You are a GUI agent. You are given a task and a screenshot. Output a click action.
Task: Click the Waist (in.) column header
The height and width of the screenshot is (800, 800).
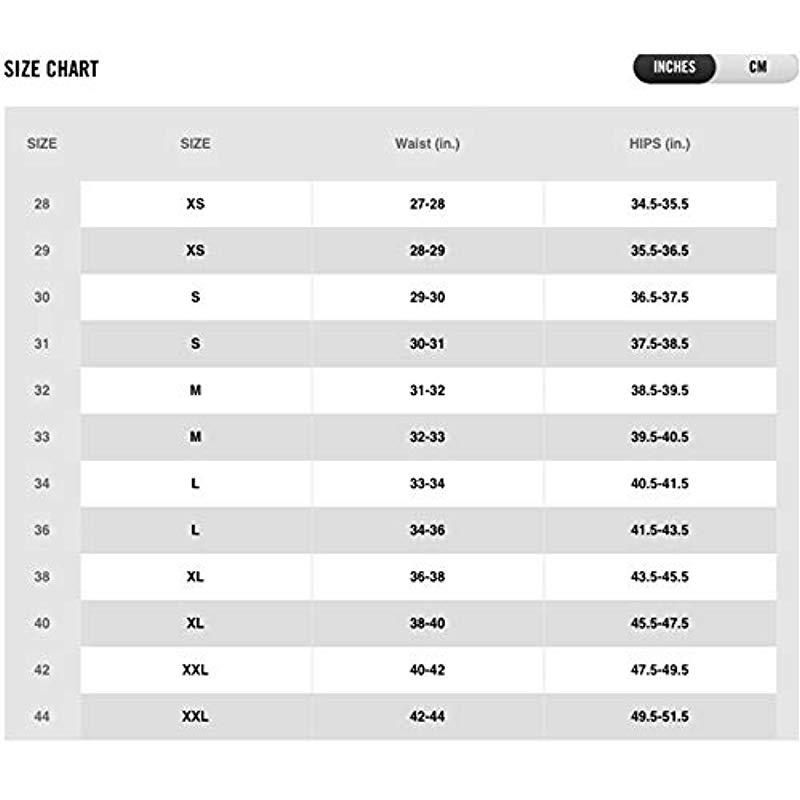point(428,144)
